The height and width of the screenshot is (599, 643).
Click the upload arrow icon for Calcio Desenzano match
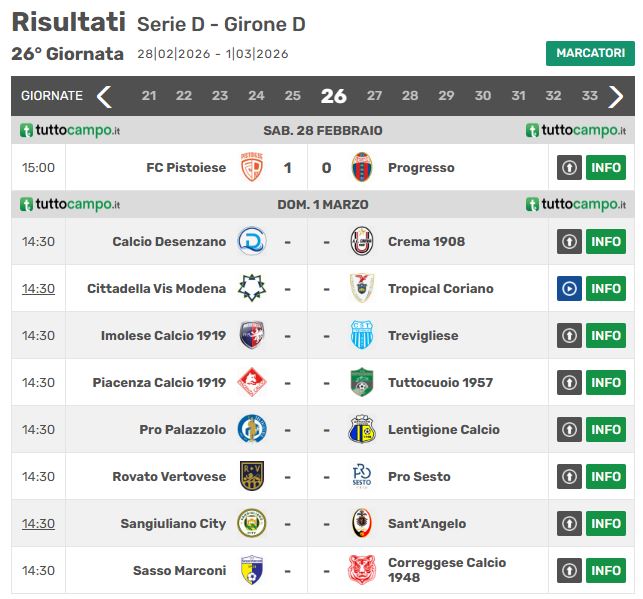point(569,241)
